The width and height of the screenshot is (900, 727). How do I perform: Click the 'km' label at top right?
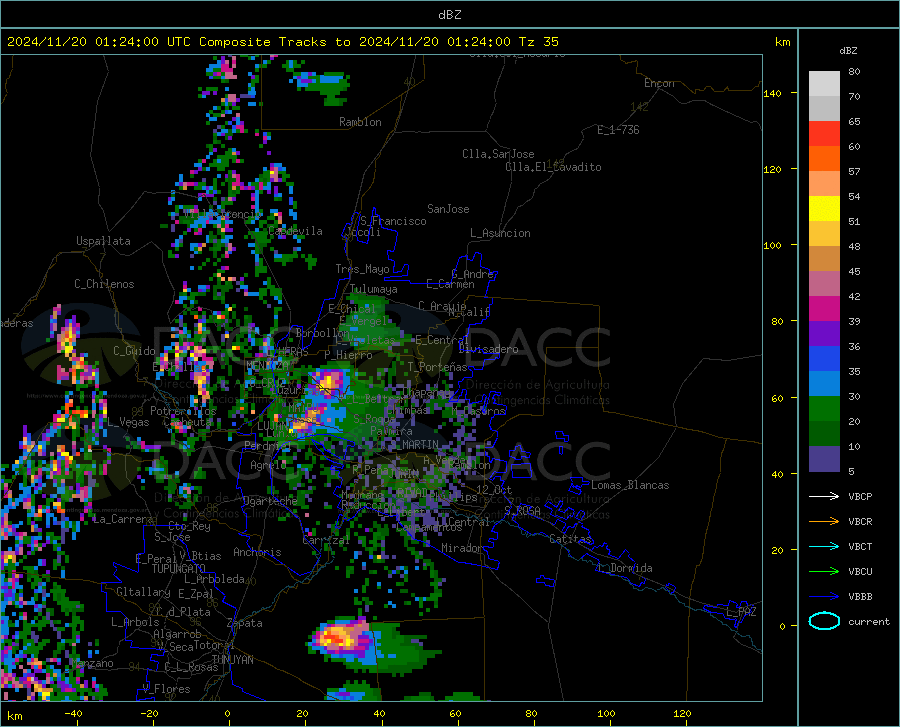(782, 42)
